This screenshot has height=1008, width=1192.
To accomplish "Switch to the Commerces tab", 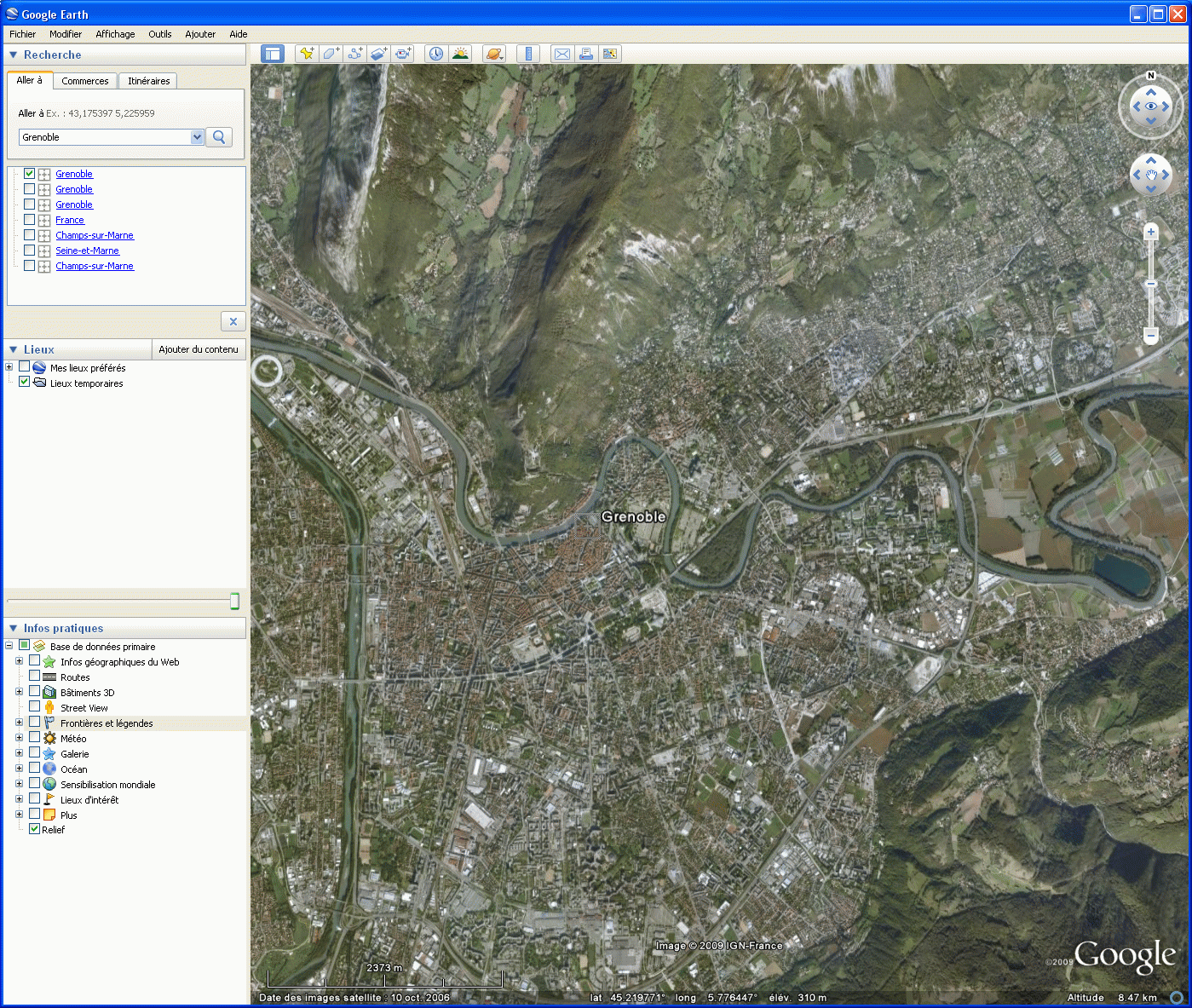I will coord(85,81).
